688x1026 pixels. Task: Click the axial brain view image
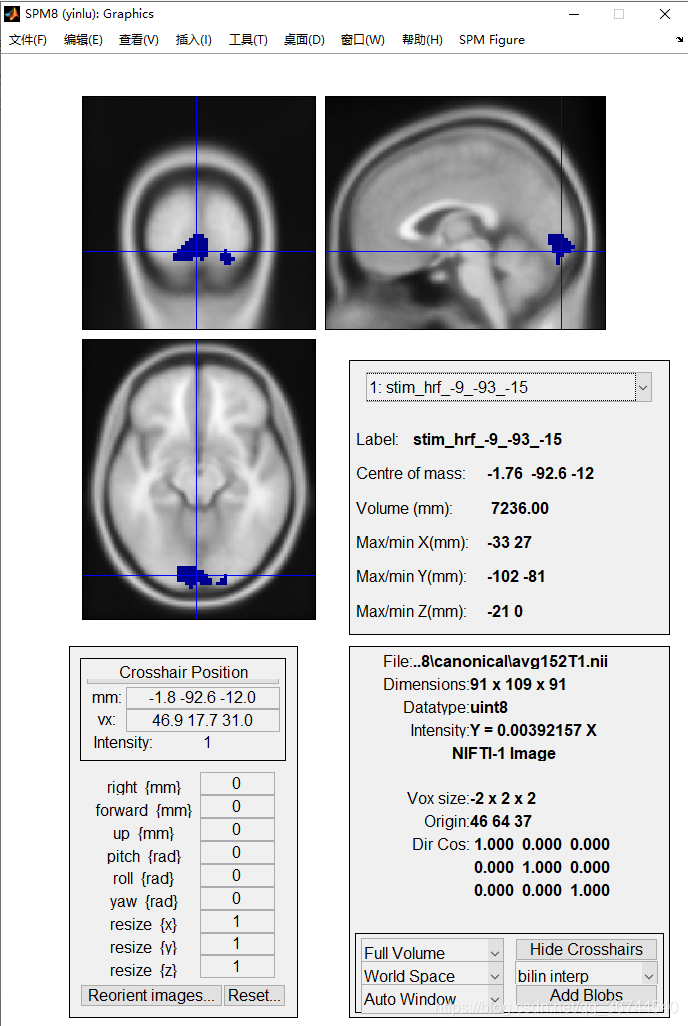point(199,479)
